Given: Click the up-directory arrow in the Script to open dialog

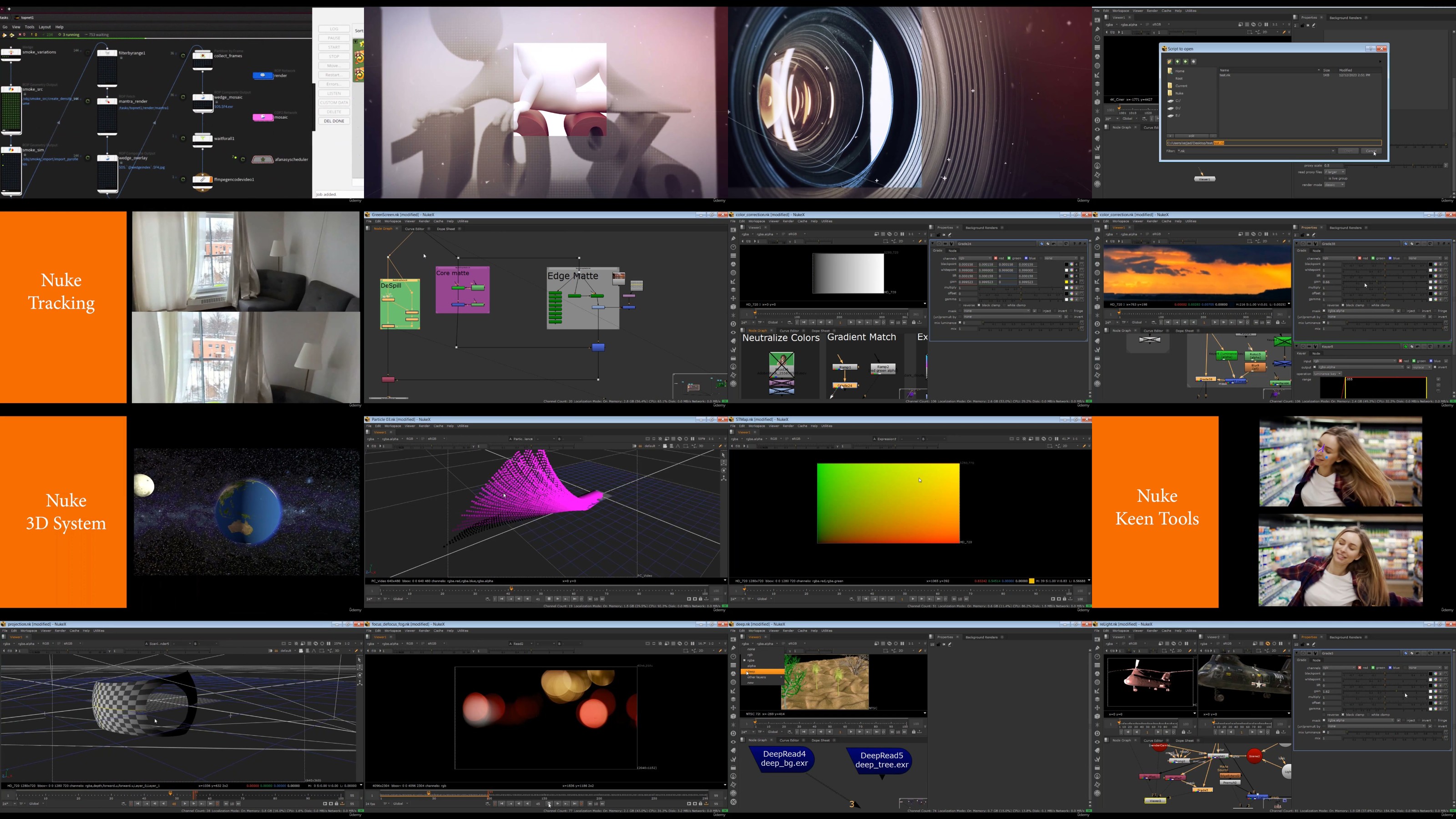Looking at the screenshot, I should point(1178,61).
